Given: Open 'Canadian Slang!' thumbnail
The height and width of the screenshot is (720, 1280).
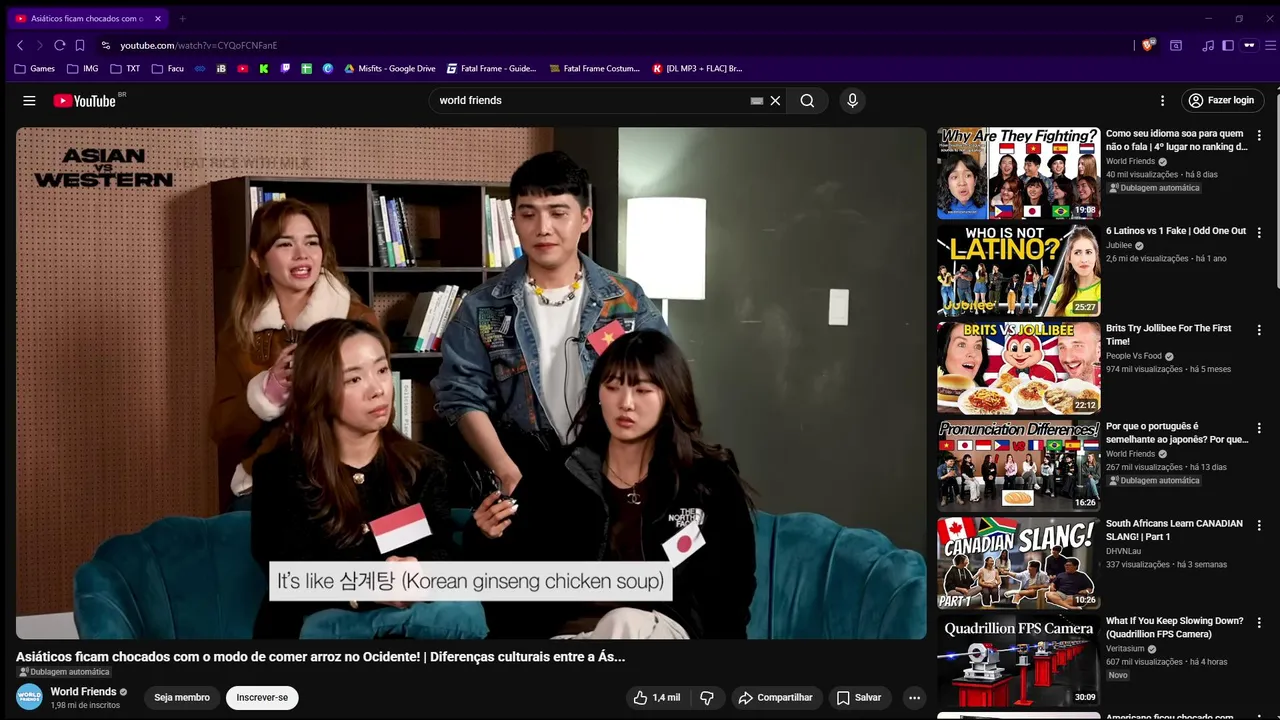Looking at the screenshot, I should point(1018,563).
